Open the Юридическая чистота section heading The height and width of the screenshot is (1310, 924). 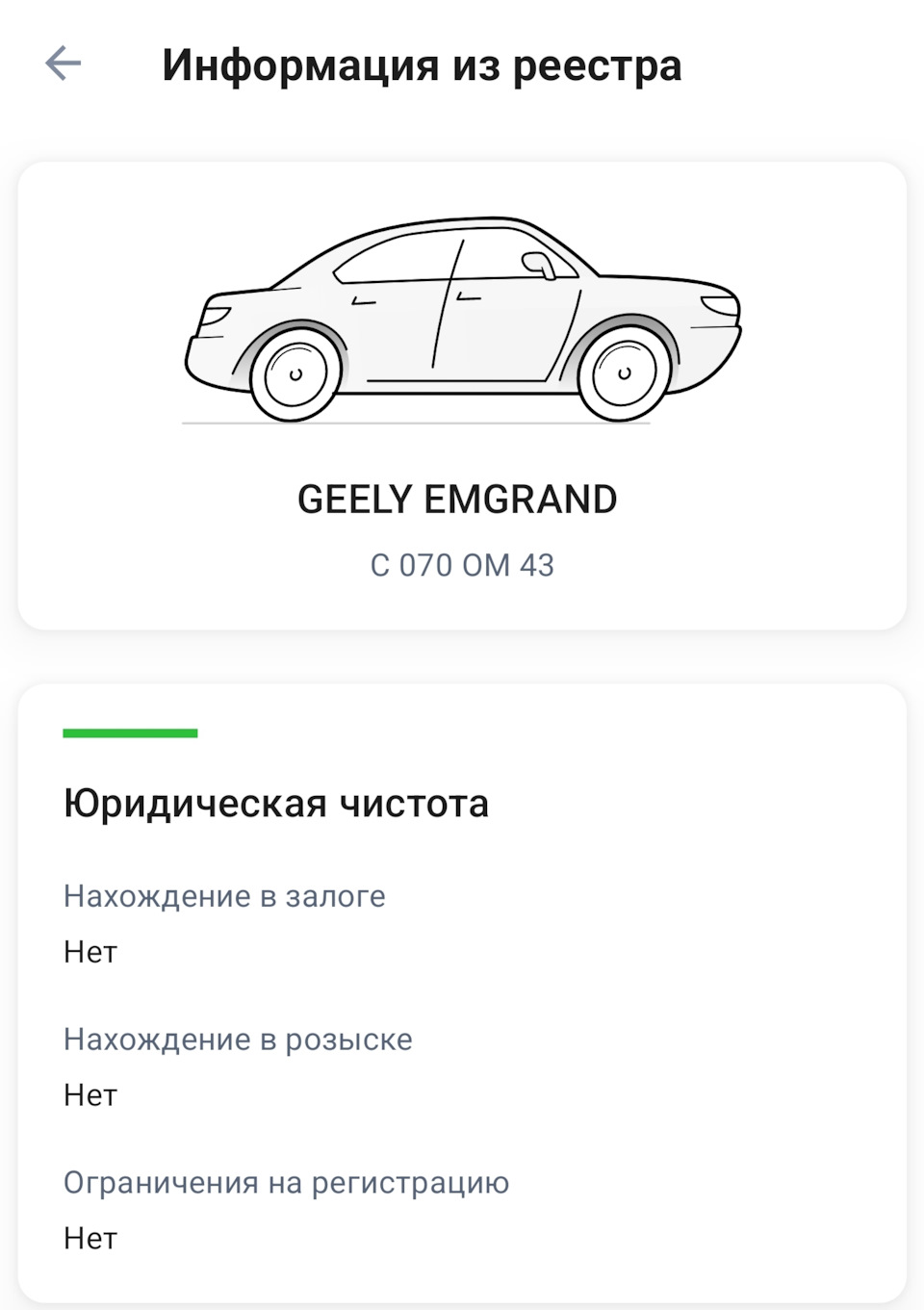pyautogui.click(x=276, y=804)
